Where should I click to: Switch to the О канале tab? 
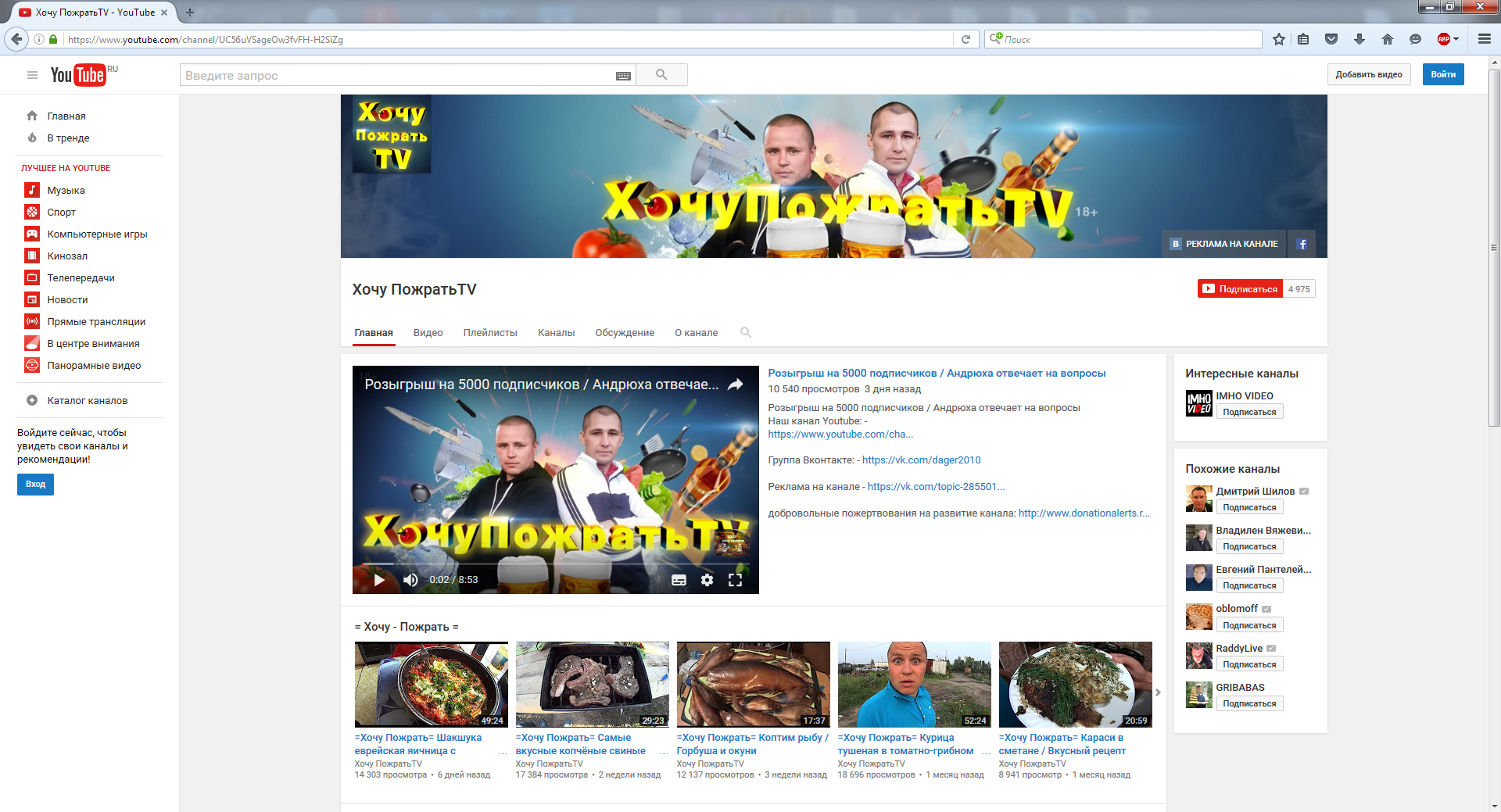[696, 332]
